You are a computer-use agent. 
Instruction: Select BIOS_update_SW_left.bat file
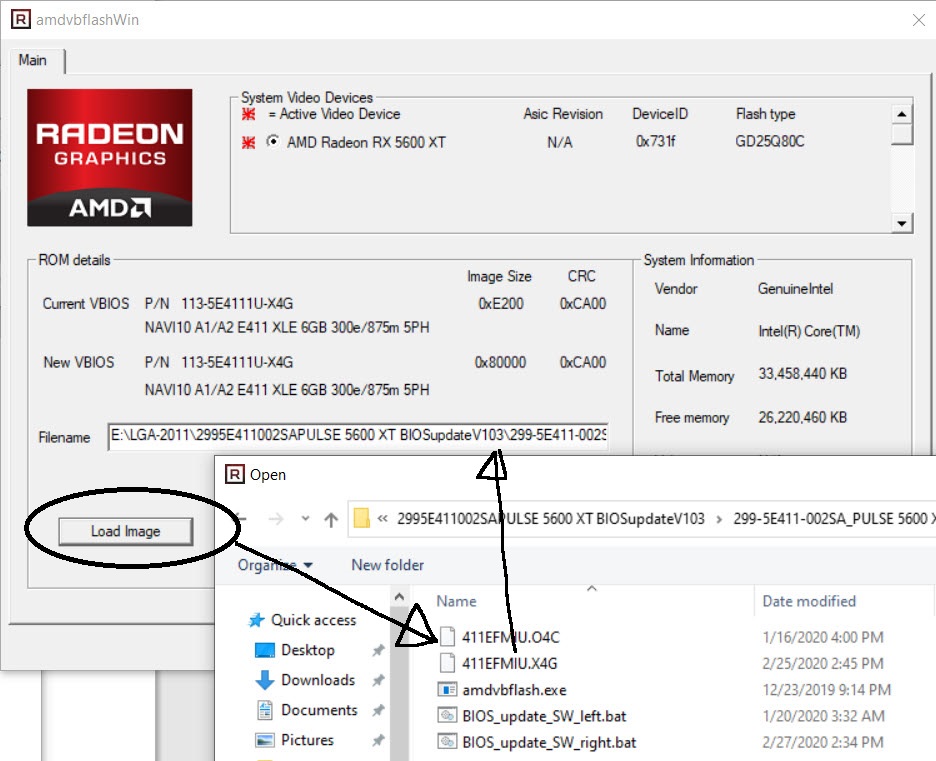point(544,716)
